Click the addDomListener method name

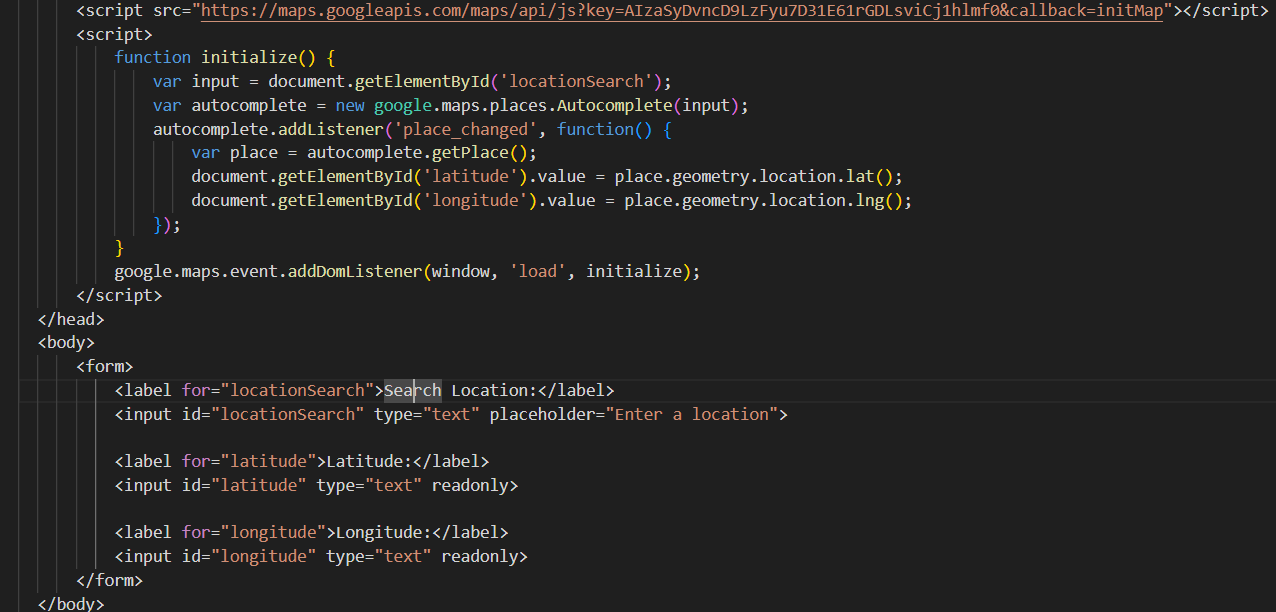(355, 271)
